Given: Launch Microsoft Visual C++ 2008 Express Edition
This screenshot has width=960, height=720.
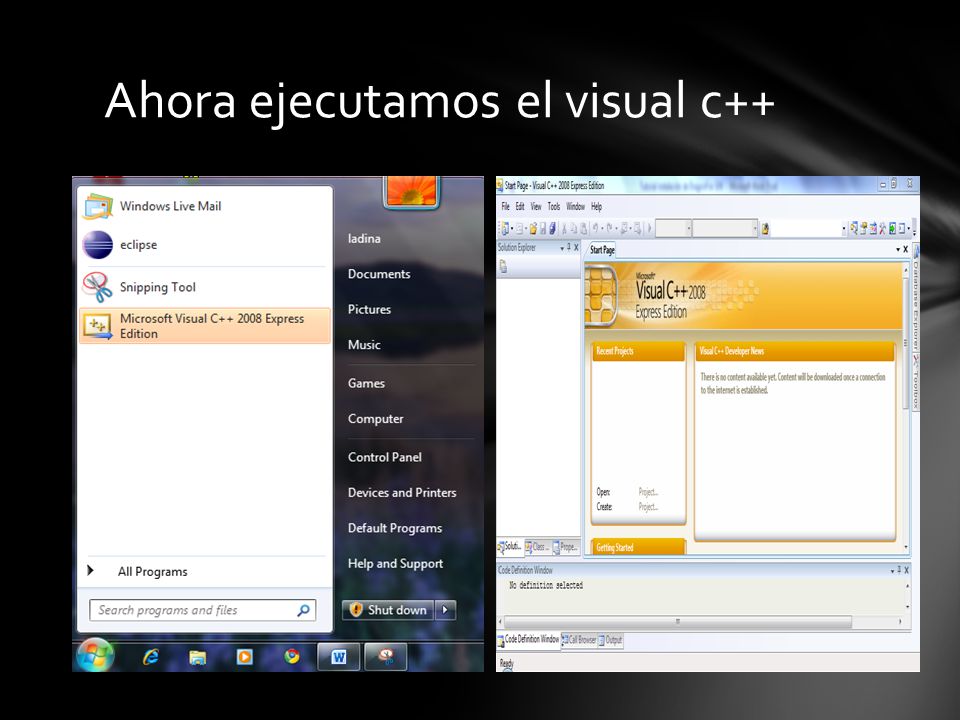Looking at the screenshot, I should (x=205, y=326).
